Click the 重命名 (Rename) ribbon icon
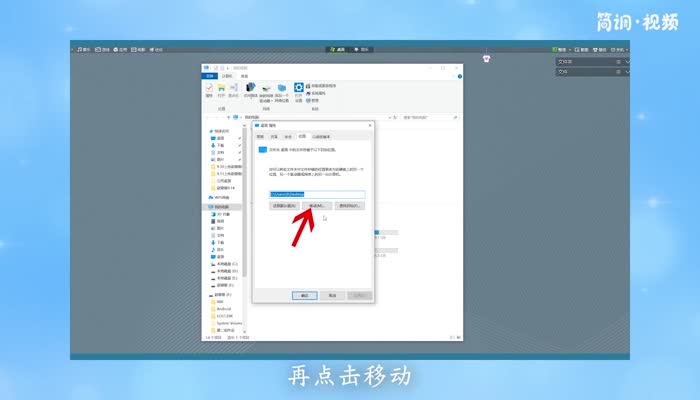 click(x=234, y=90)
